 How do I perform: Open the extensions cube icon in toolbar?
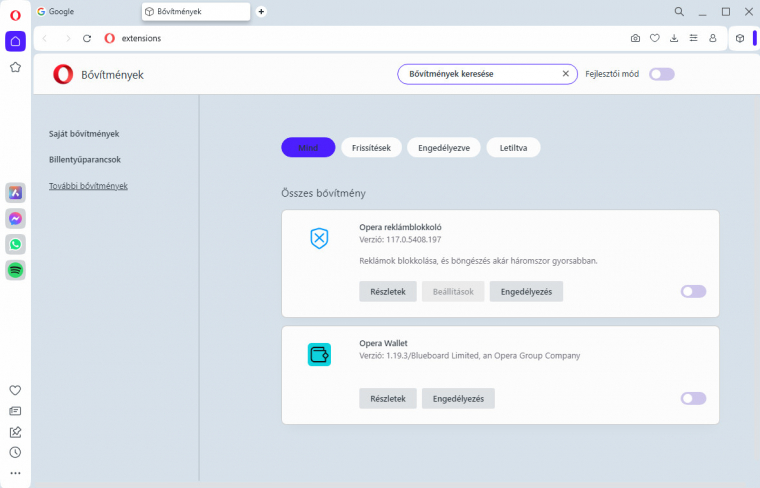coord(740,38)
